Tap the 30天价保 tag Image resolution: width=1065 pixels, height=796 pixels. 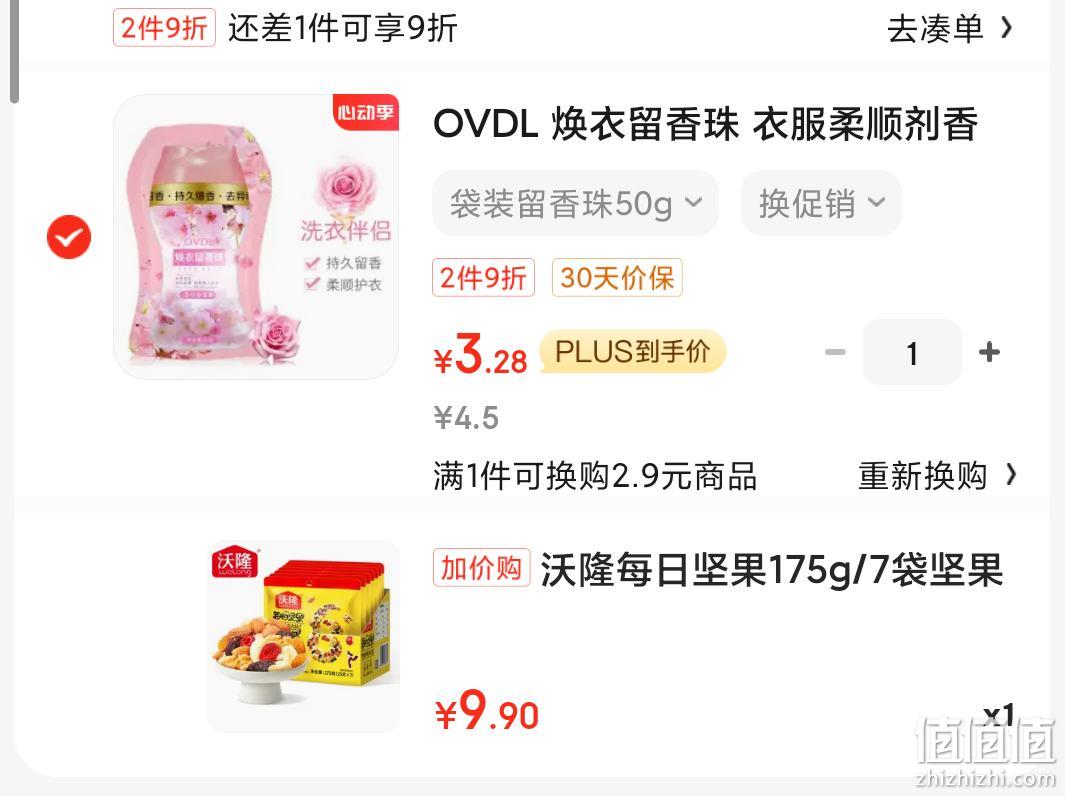click(x=617, y=278)
